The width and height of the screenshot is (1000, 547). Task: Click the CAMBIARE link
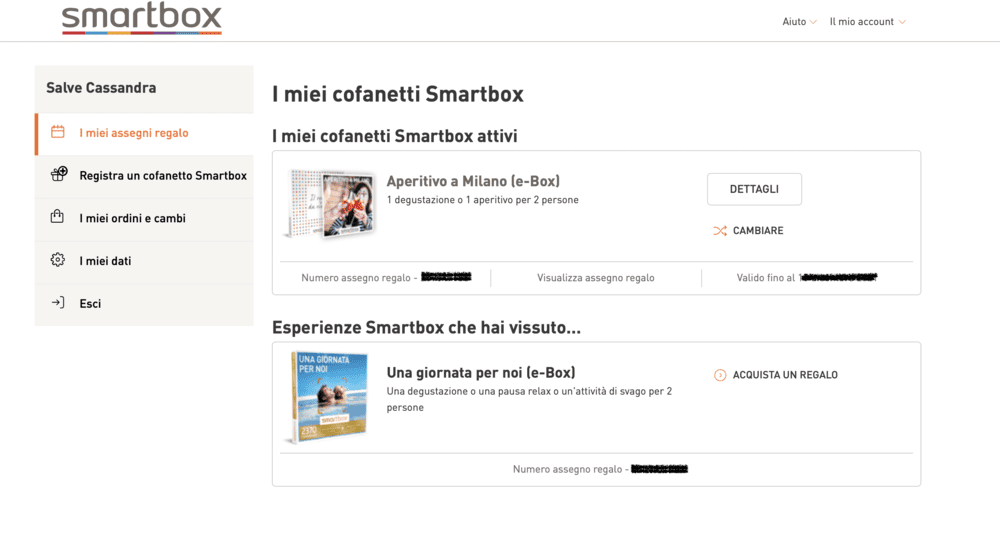758,231
